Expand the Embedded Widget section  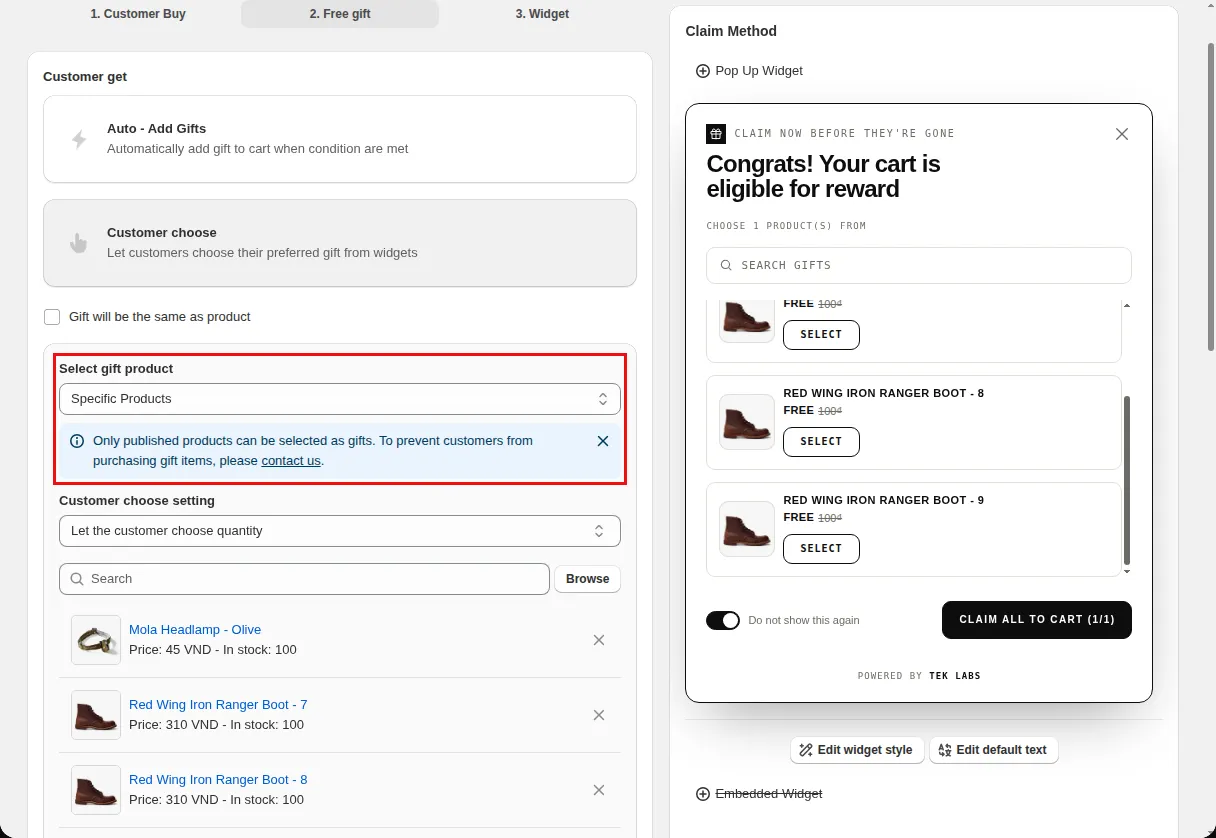coord(759,794)
